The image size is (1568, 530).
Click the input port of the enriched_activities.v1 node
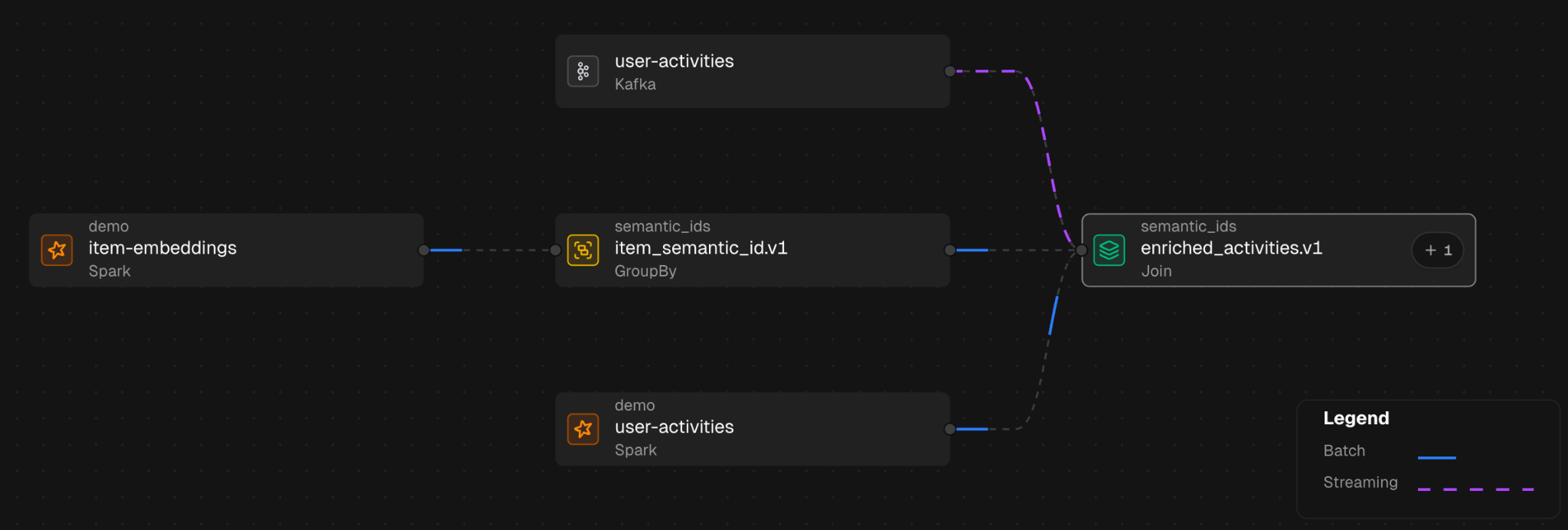coord(1082,250)
